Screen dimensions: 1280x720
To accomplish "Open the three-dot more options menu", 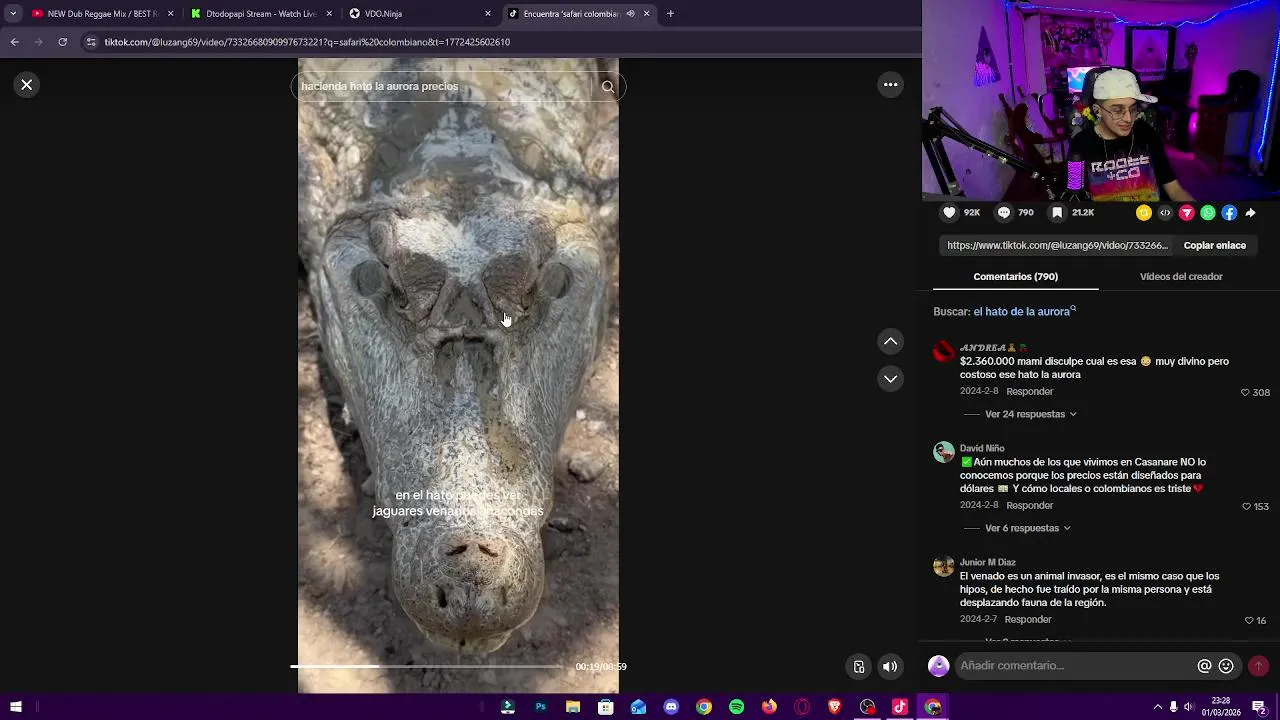I will click(x=890, y=85).
